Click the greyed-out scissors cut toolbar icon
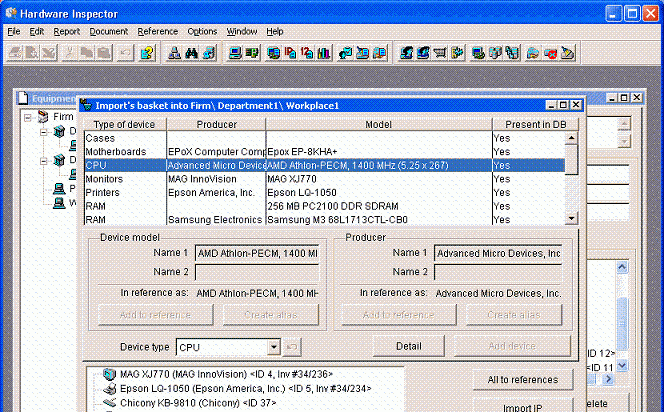The width and height of the screenshot is (664, 412). pos(69,53)
